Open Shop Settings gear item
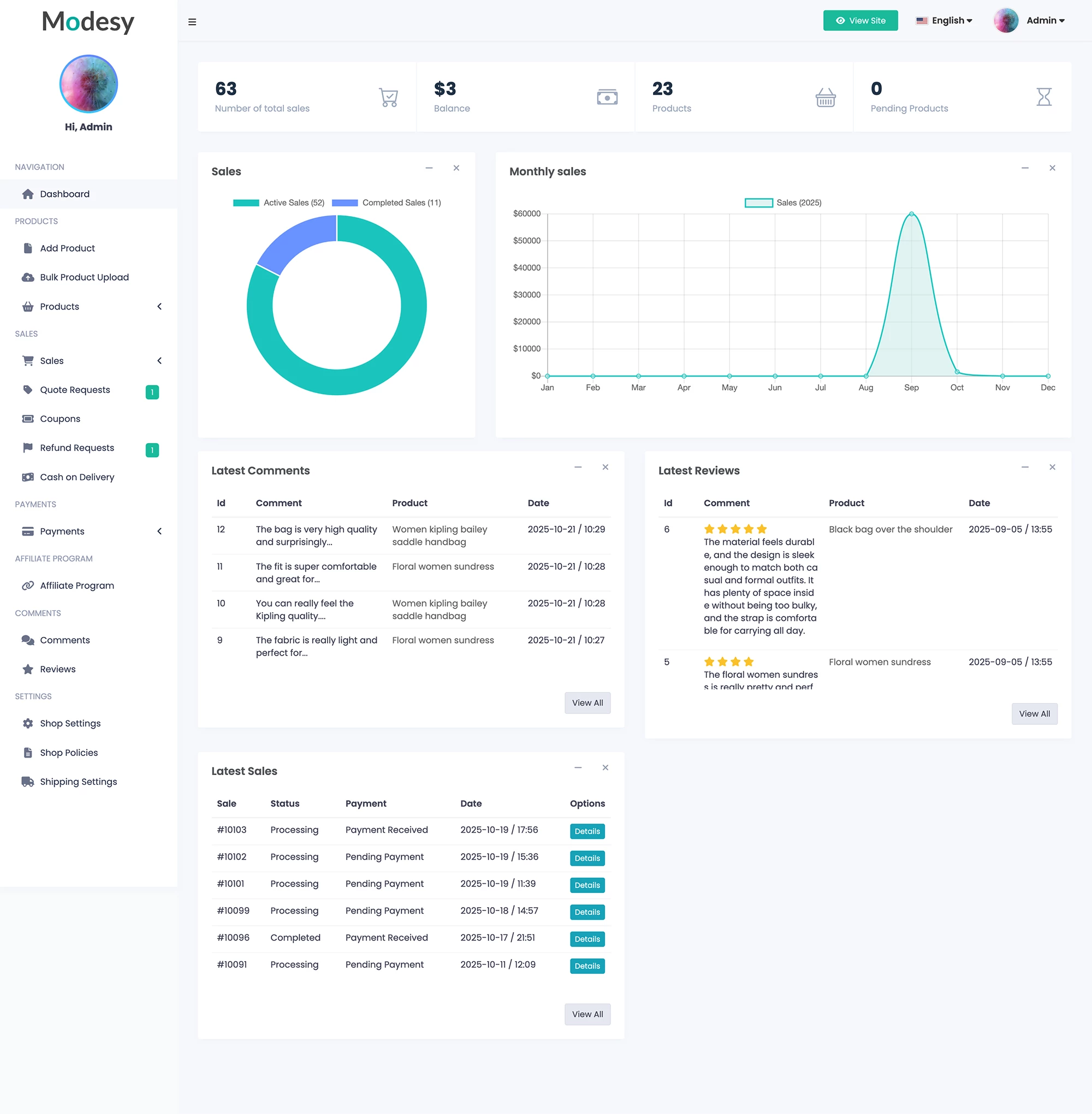The width and height of the screenshot is (1092, 1114). pos(70,724)
